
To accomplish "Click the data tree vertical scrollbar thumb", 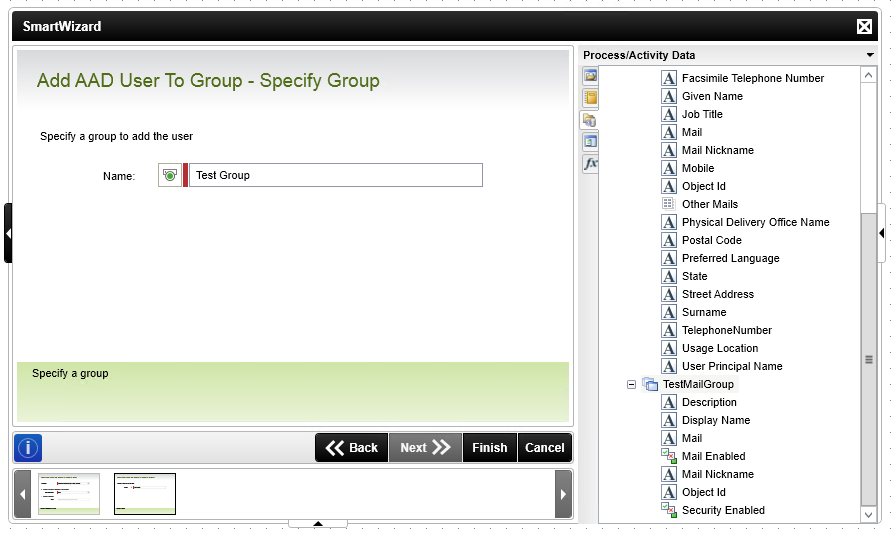I will [868, 359].
